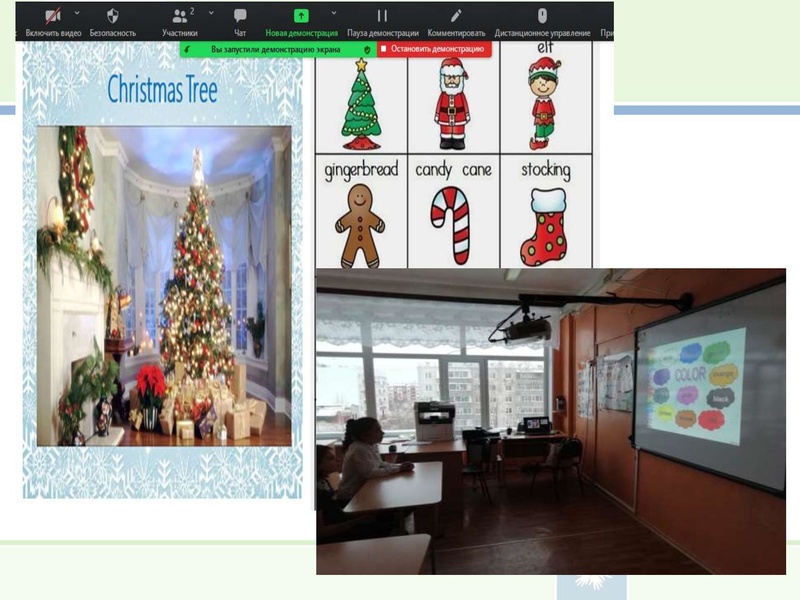Click the Дистанционное управление mouse icon
The image size is (800, 600).
pos(542,17)
